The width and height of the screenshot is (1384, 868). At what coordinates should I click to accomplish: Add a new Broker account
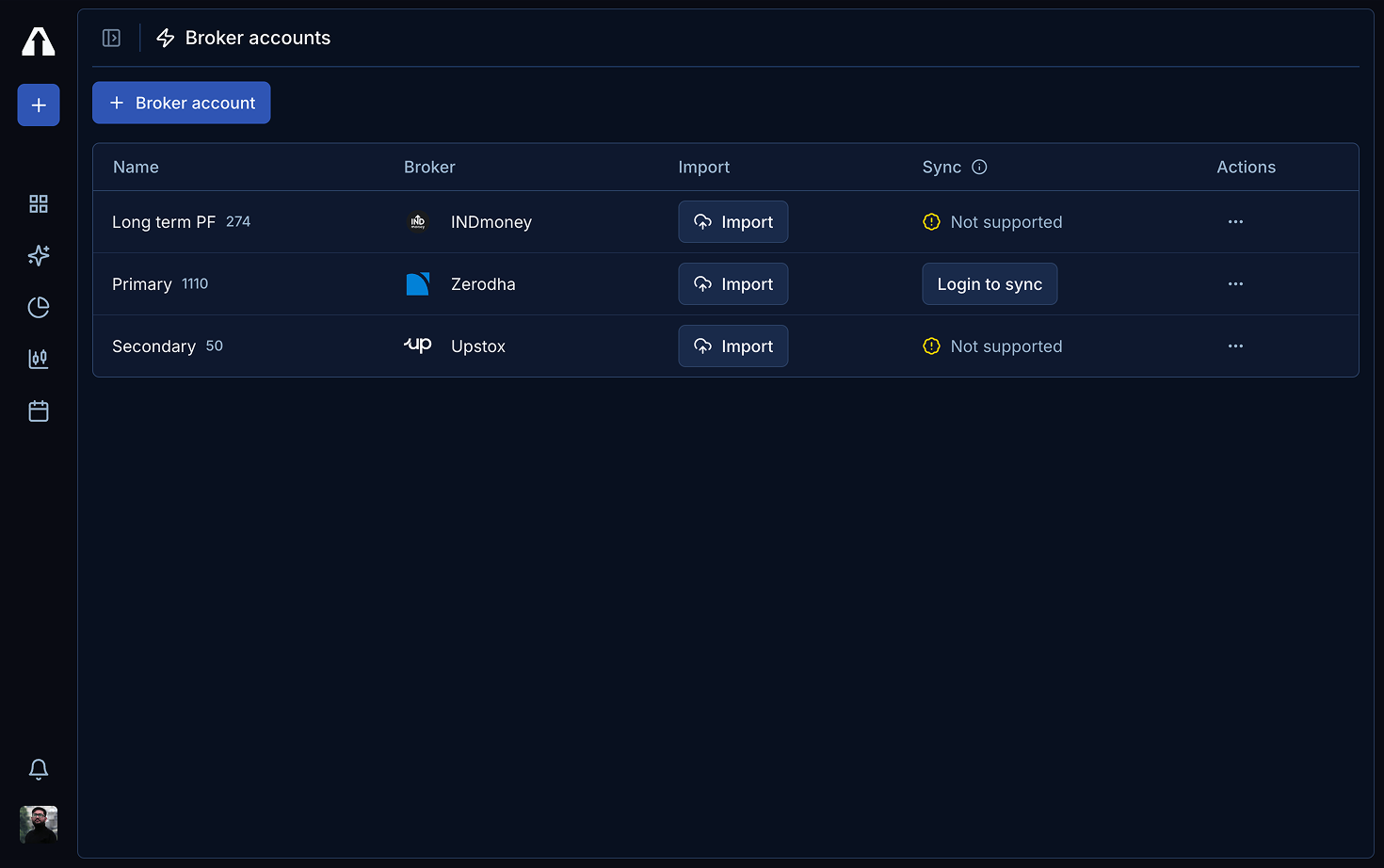tap(181, 102)
